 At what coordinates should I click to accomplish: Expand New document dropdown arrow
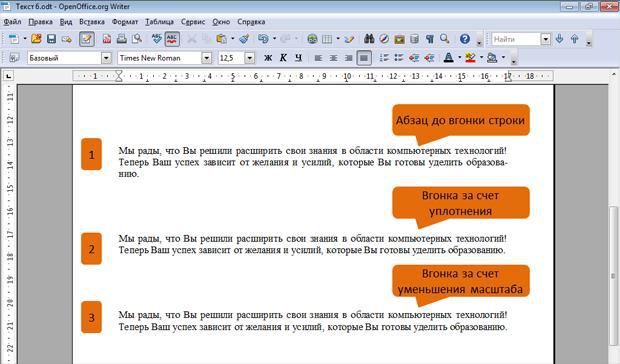(x=25, y=39)
